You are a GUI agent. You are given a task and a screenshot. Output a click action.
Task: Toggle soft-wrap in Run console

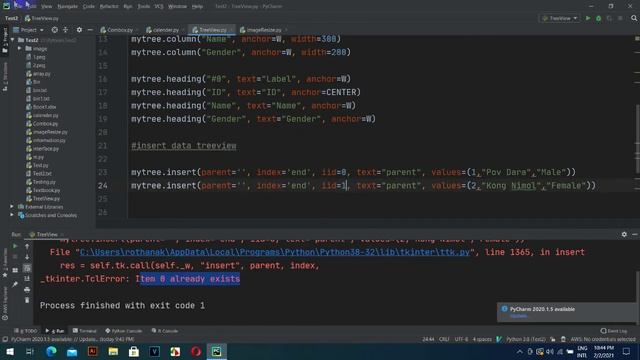(x=27, y=268)
